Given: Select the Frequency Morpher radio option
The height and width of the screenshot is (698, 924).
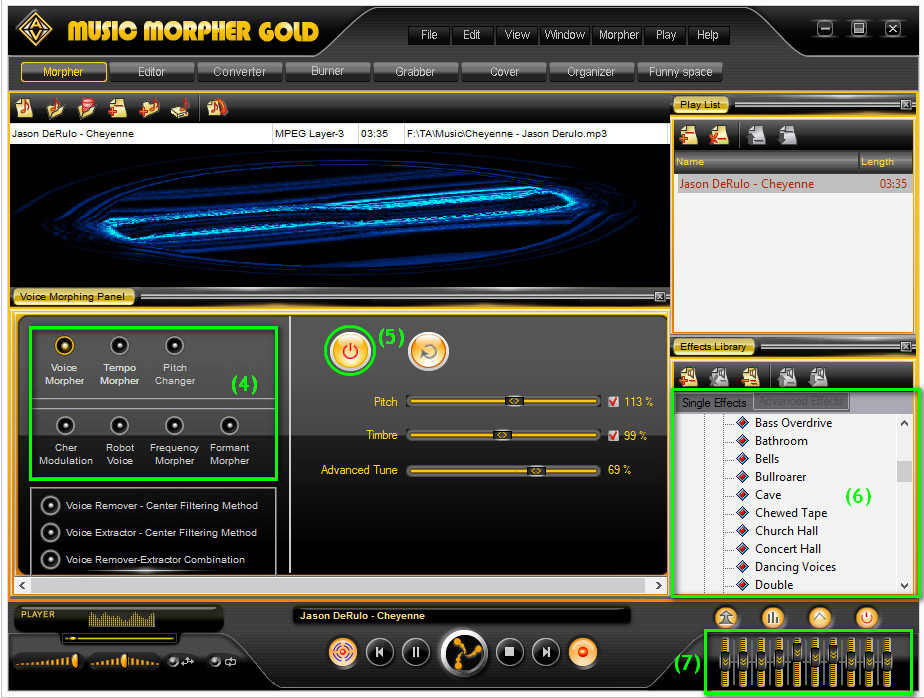Looking at the screenshot, I should [x=174, y=425].
